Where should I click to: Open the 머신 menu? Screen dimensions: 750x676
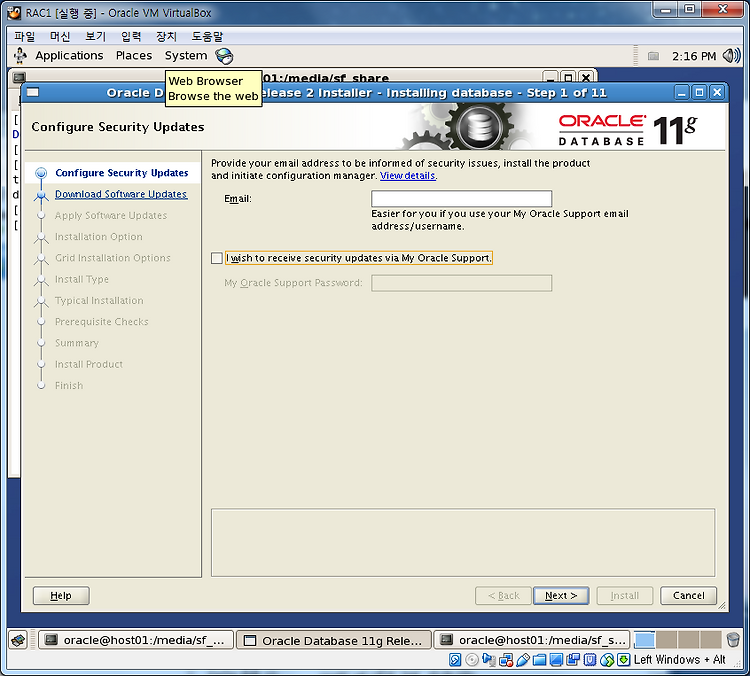[x=60, y=36]
